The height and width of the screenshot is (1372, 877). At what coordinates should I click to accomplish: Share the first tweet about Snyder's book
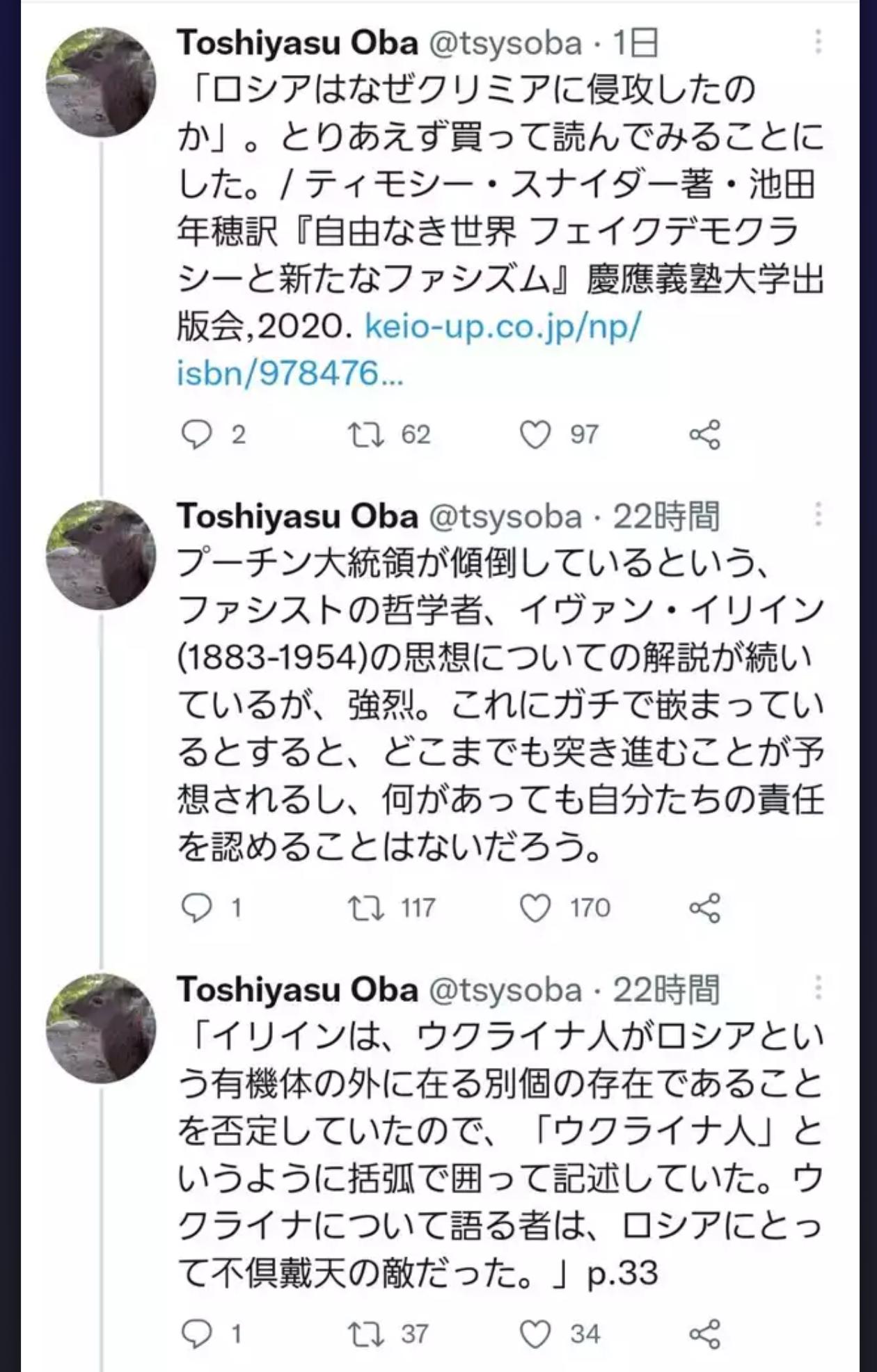click(704, 435)
